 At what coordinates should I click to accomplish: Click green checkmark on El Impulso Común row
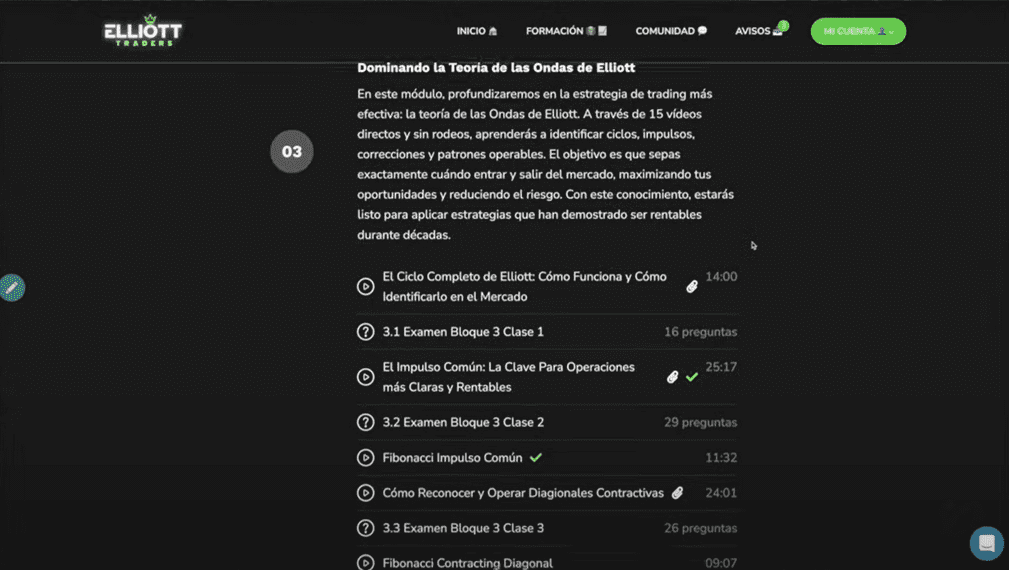click(x=692, y=377)
